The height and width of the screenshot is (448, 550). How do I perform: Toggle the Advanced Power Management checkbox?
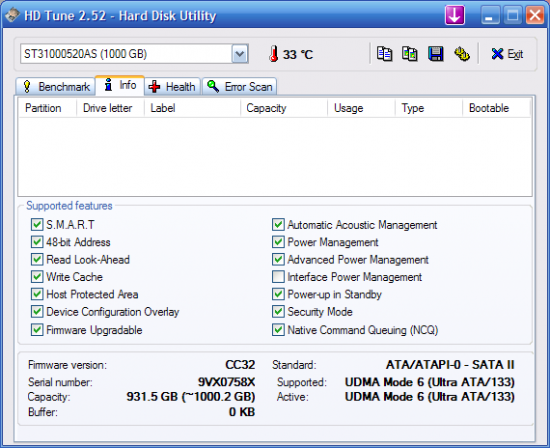pos(278,260)
